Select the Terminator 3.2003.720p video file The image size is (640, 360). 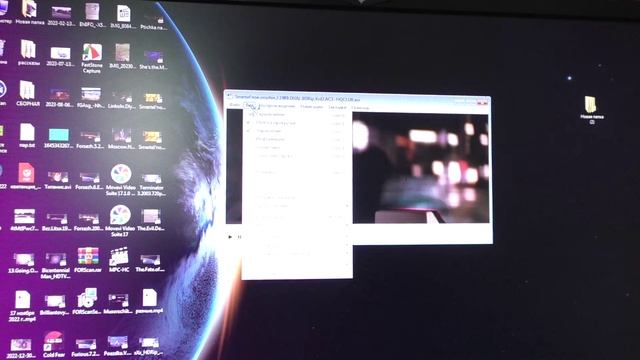(151, 184)
